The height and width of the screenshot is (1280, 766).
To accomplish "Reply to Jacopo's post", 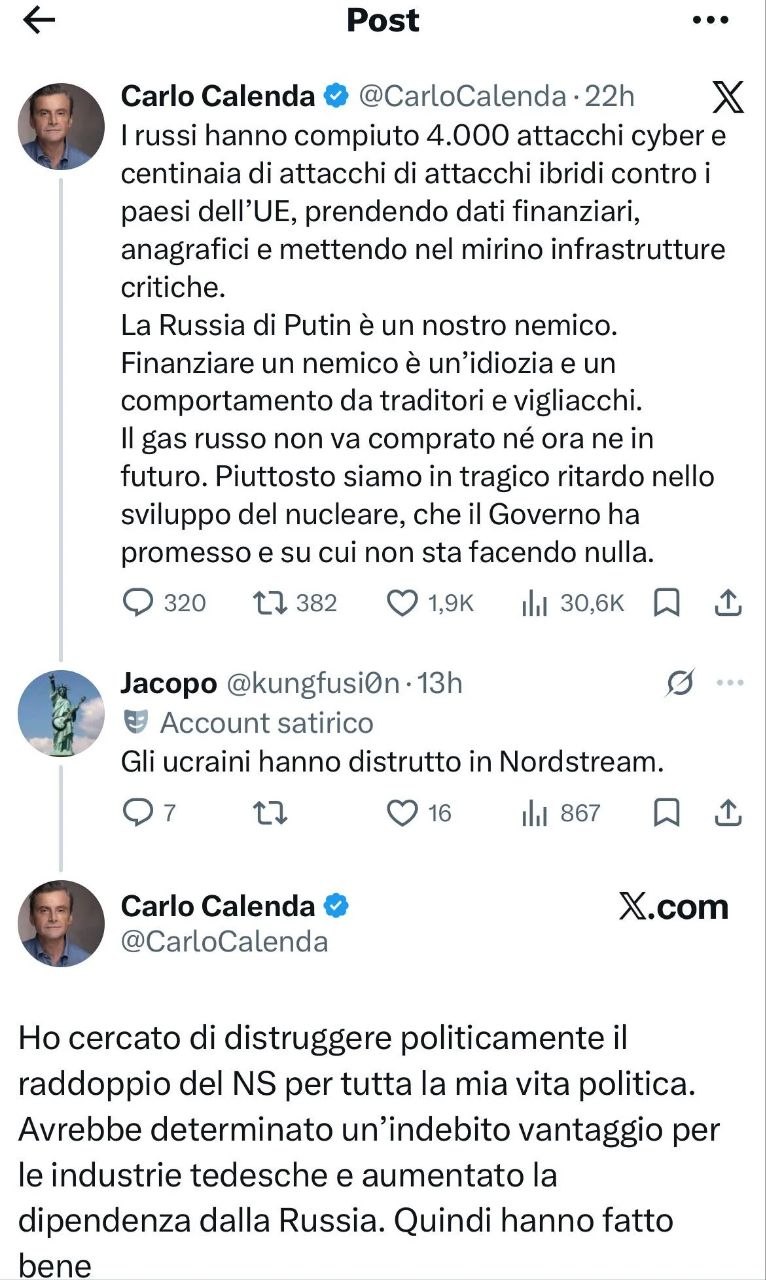I will [137, 813].
